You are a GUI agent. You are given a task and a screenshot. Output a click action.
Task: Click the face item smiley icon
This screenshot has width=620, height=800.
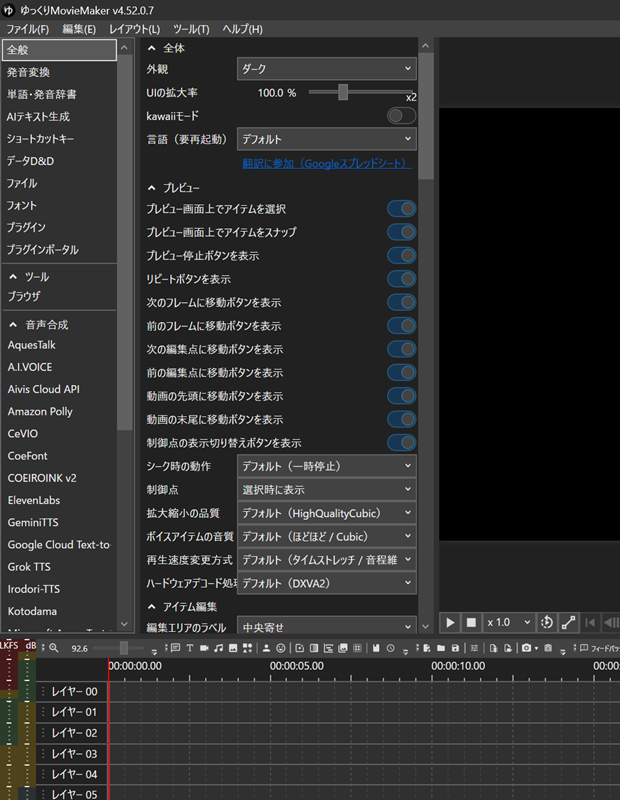click(x=281, y=648)
